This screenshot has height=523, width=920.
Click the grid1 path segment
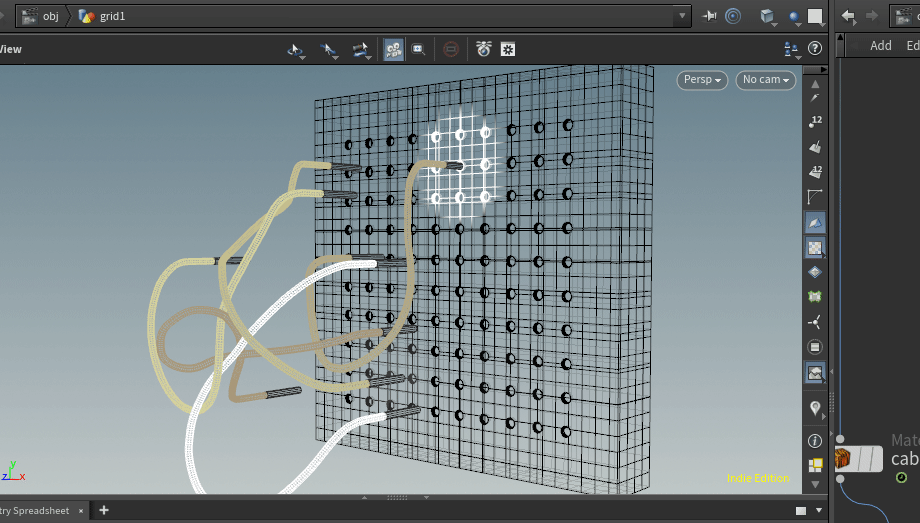(103, 16)
